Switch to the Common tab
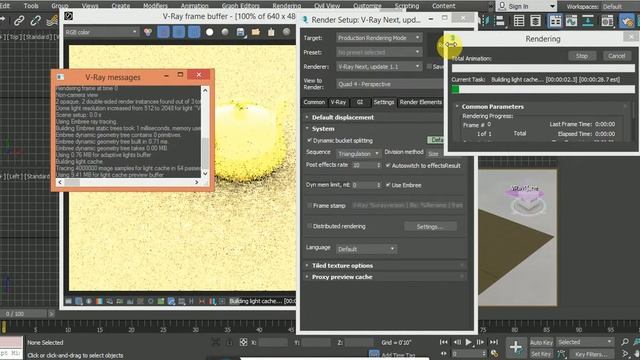The height and width of the screenshot is (360, 640). 314,102
